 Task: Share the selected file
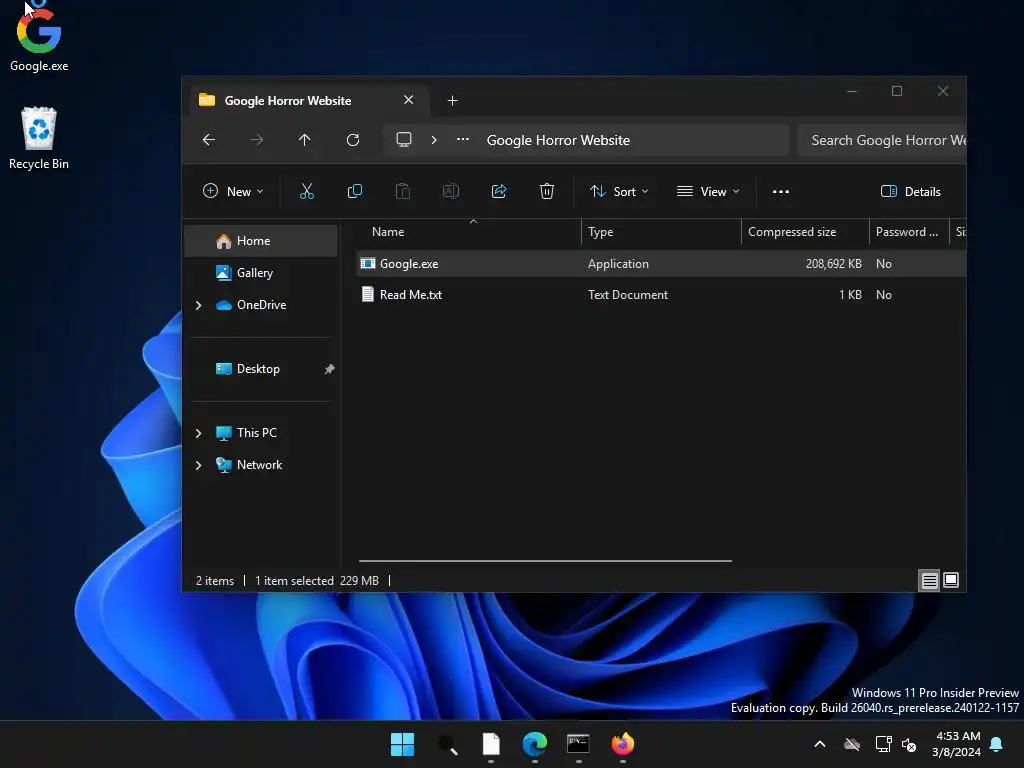(499, 191)
